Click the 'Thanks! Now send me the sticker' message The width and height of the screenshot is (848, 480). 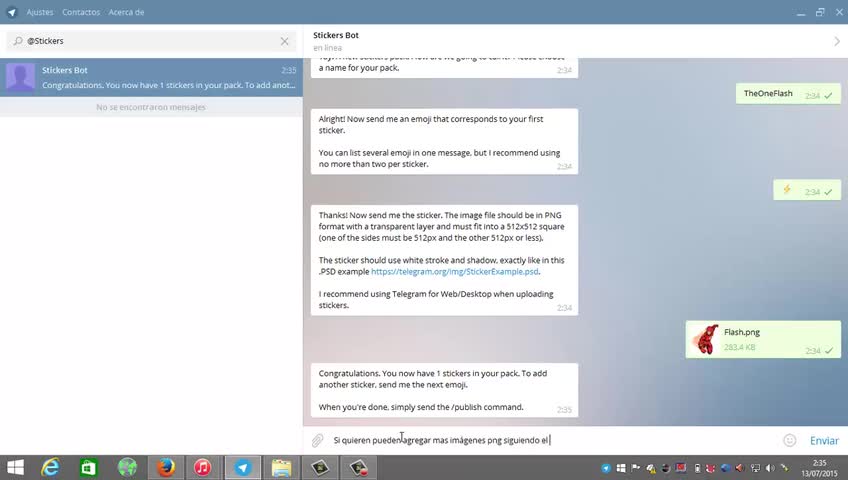pos(444,260)
